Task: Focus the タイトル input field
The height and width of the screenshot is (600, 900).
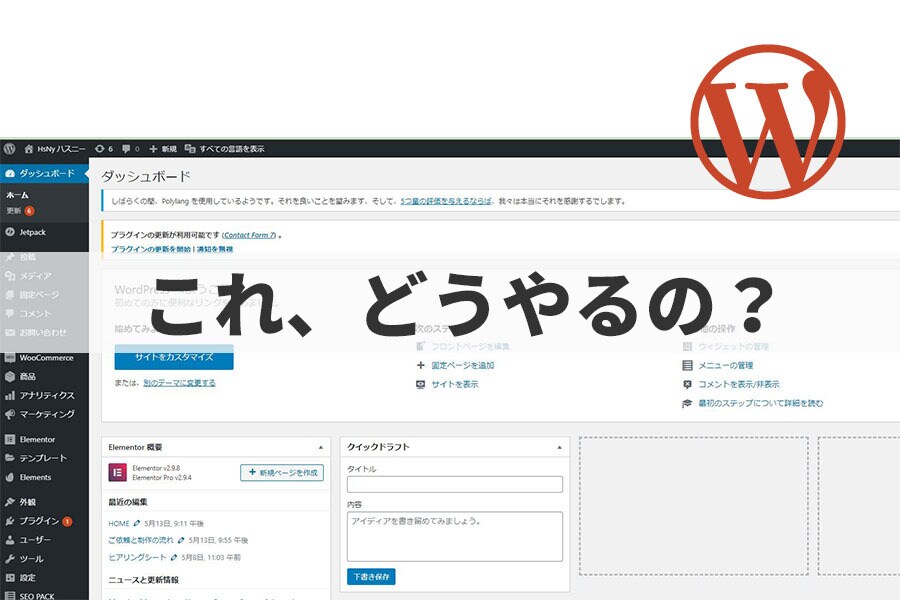Action: 455,484
